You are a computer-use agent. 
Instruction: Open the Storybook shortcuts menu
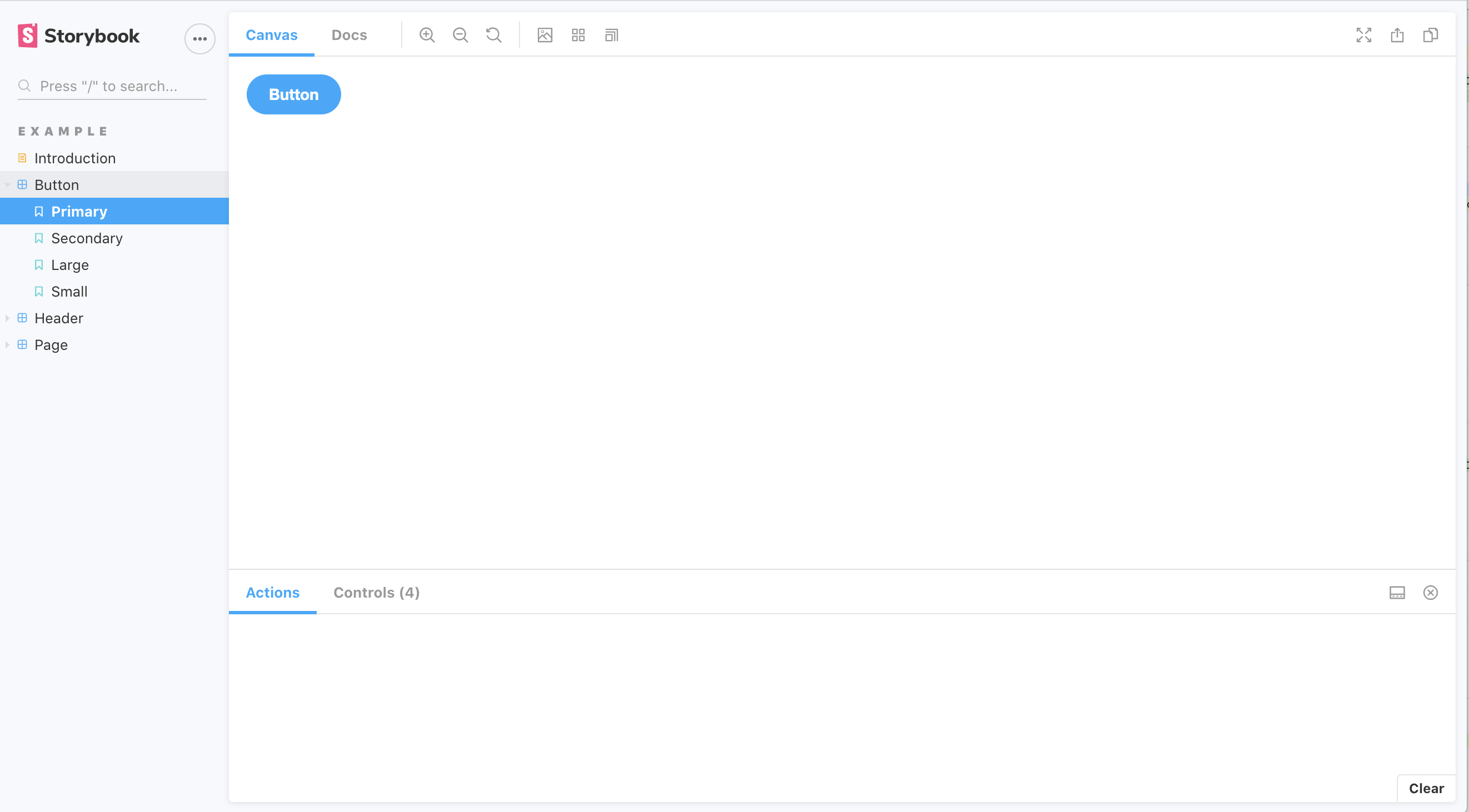click(199, 38)
